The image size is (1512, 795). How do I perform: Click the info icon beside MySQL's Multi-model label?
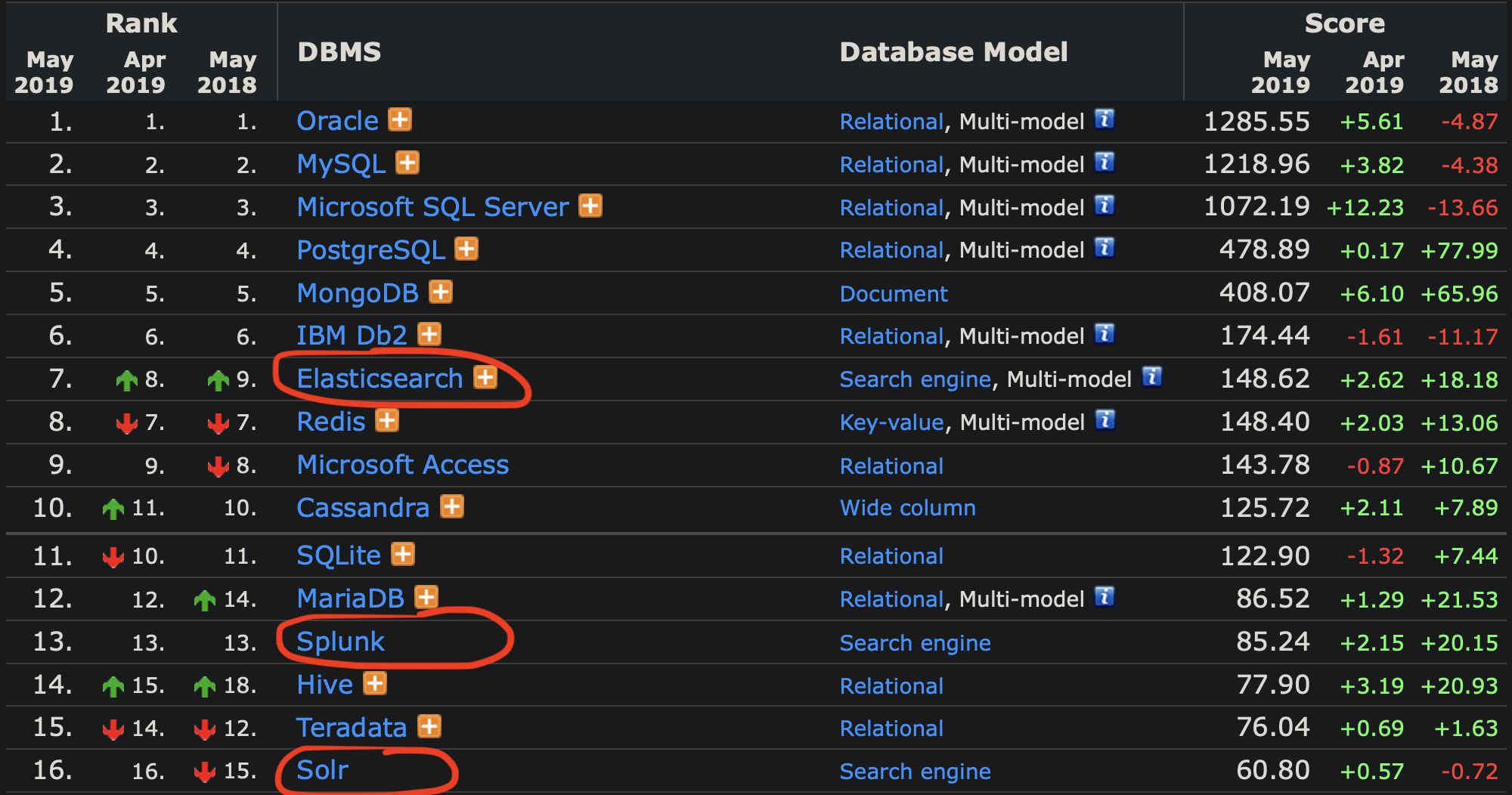(x=1106, y=163)
